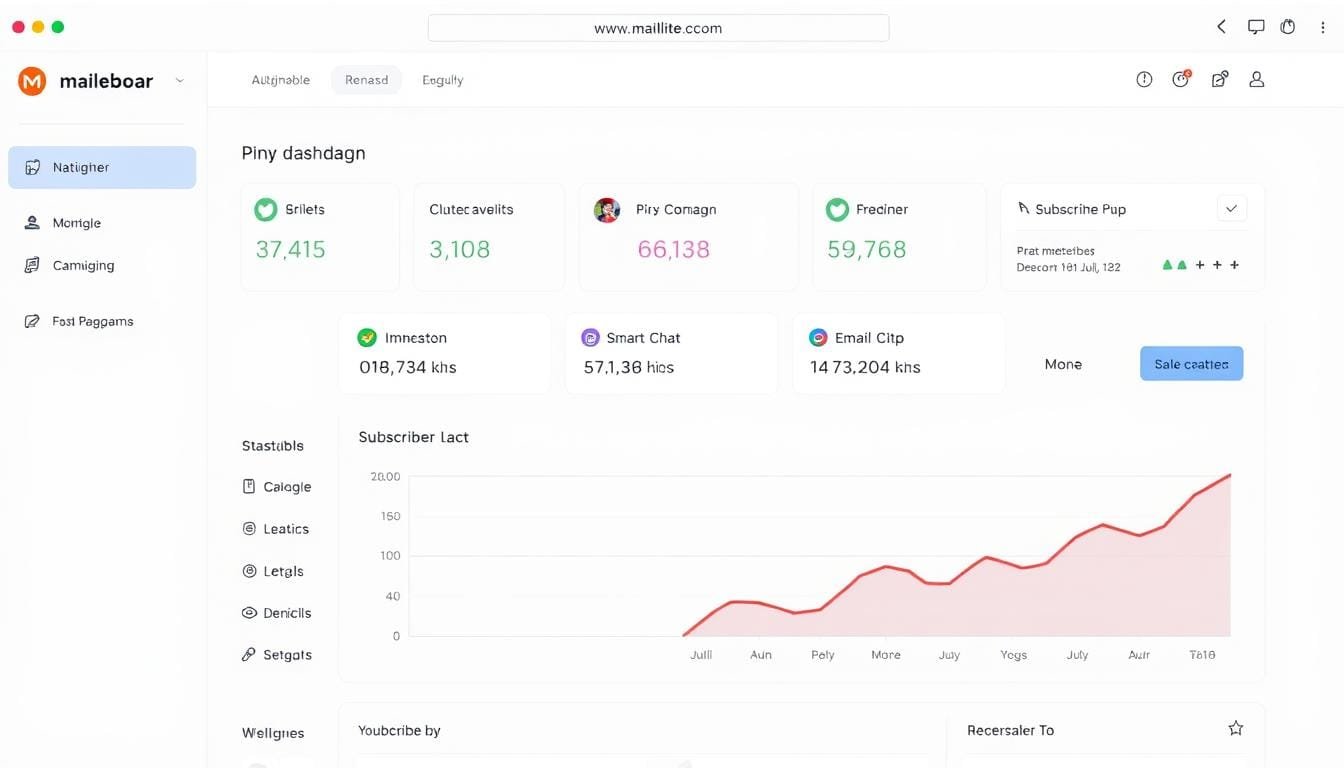Click the Denicils eye icon item
Screen dimensions: 1344x768
(x=276, y=613)
